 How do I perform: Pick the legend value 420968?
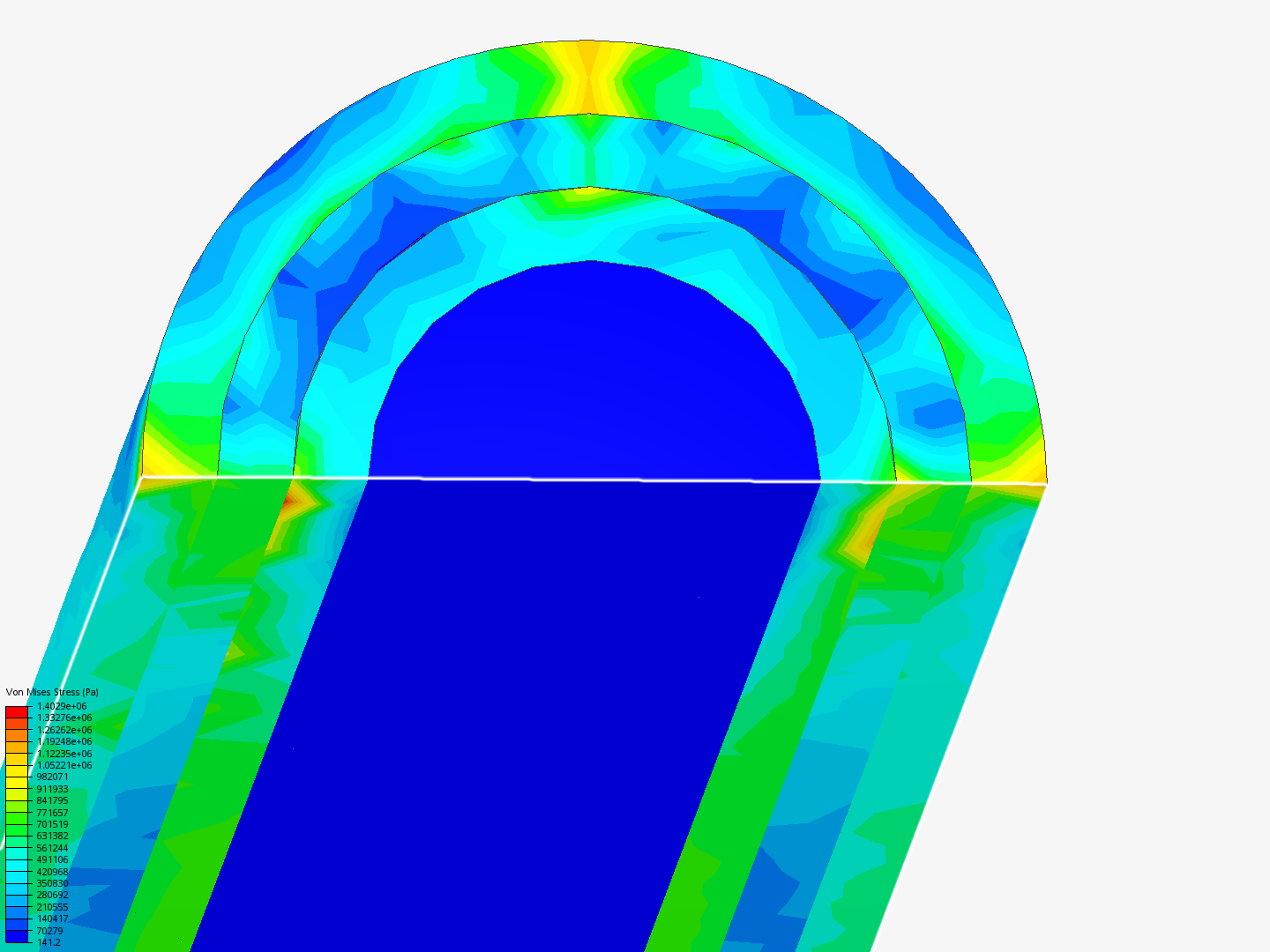click(52, 872)
